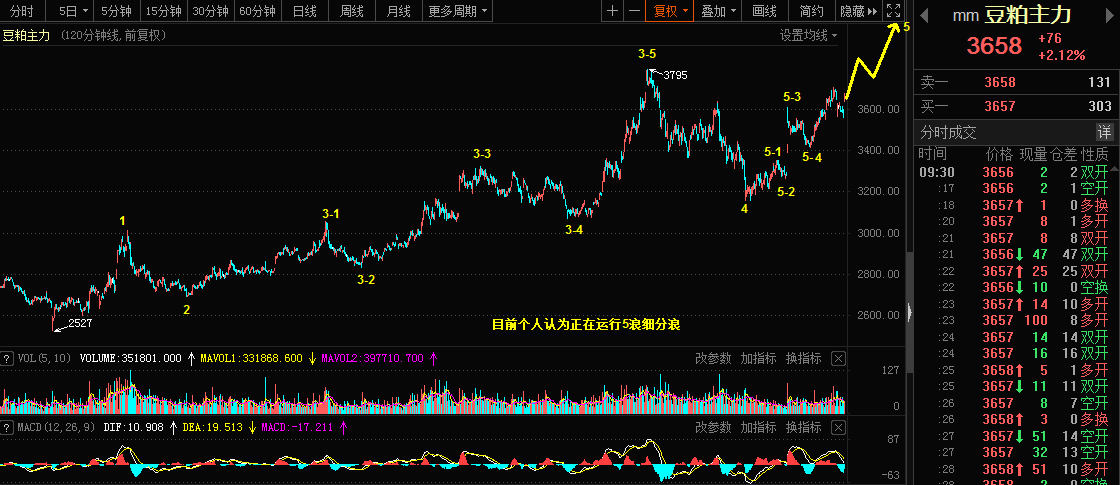Click 改参数 in MACD panel
1120x485 pixels.
(x=713, y=427)
